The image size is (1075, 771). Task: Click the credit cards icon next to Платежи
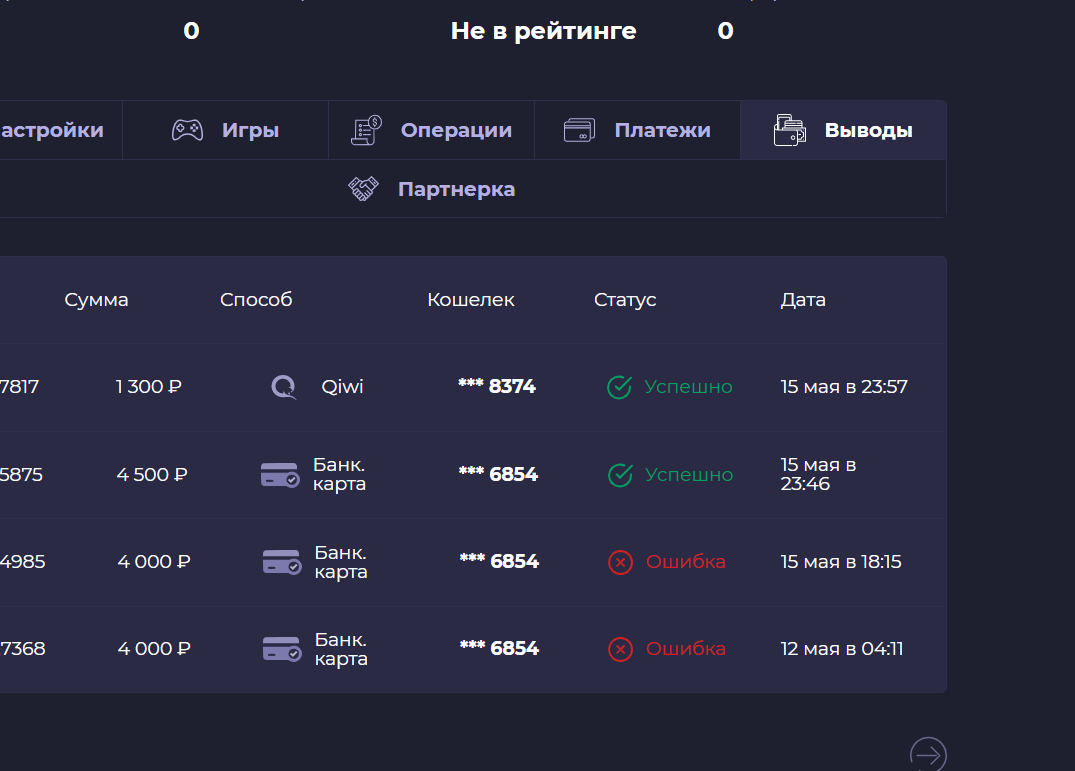pyautogui.click(x=579, y=130)
